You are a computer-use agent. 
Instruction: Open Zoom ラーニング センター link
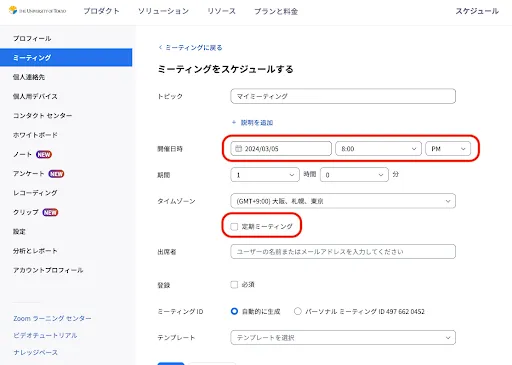pyautogui.click(x=52, y=318)
